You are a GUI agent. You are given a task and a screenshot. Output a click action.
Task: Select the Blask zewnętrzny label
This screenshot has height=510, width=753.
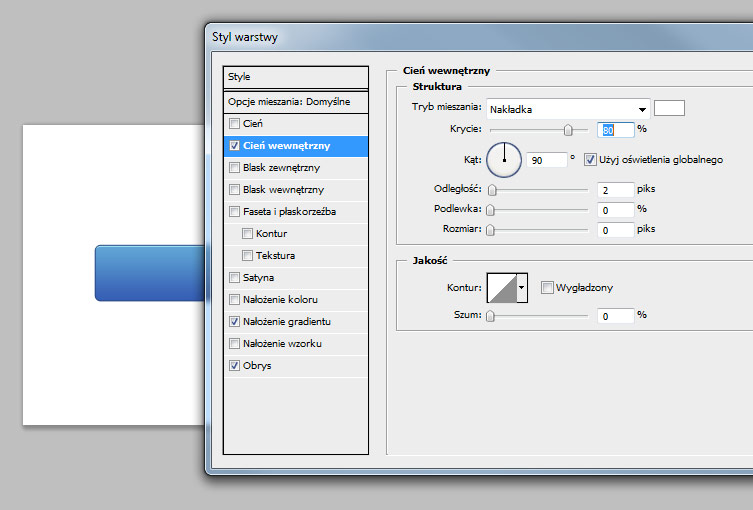point(281,168)
